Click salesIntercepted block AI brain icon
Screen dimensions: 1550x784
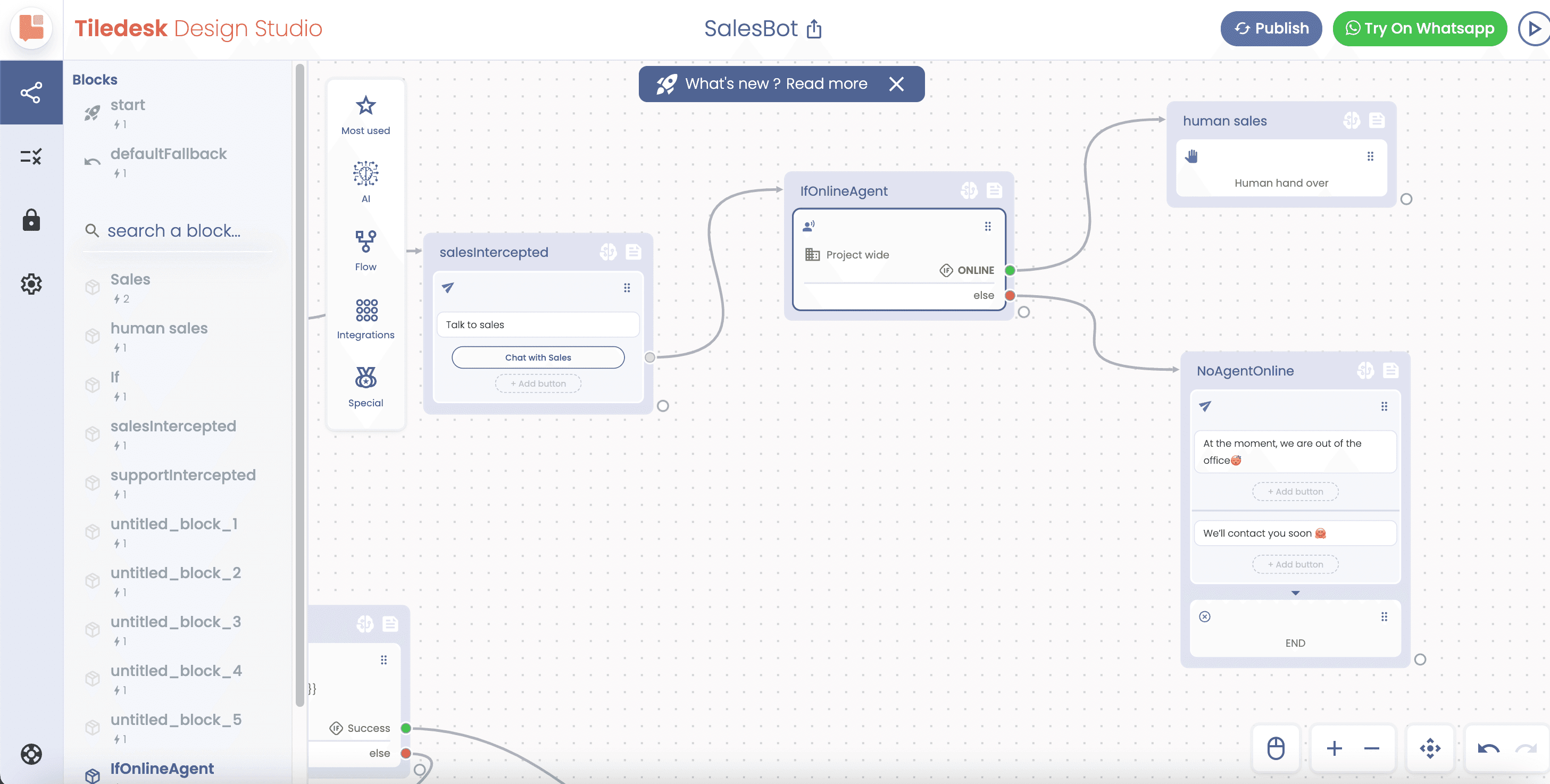(x=609, y=252)
